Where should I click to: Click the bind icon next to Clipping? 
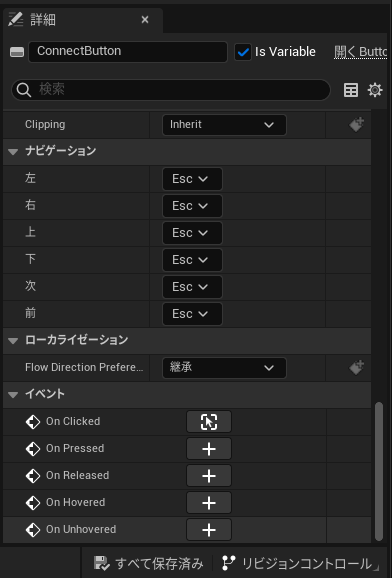(x=356, y=125)
